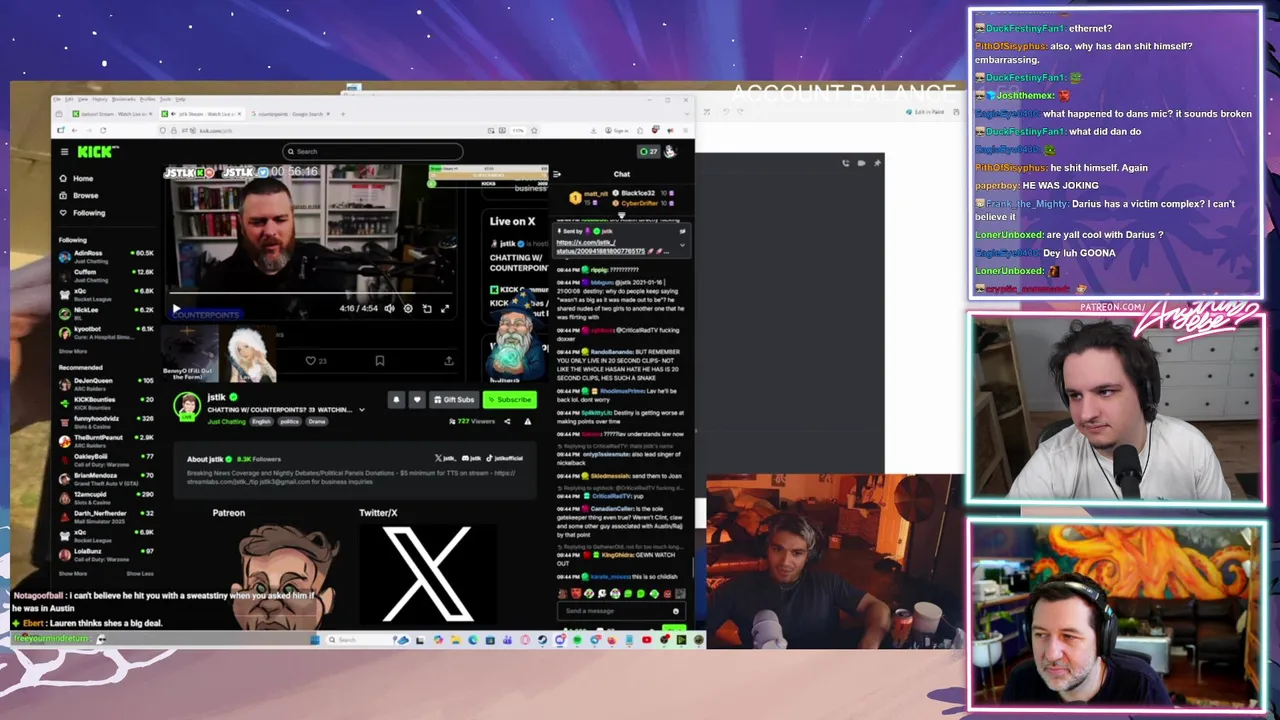Click the bookmark icon below the video
This screenshot has height=720, width=1280.
click(380, 361)
